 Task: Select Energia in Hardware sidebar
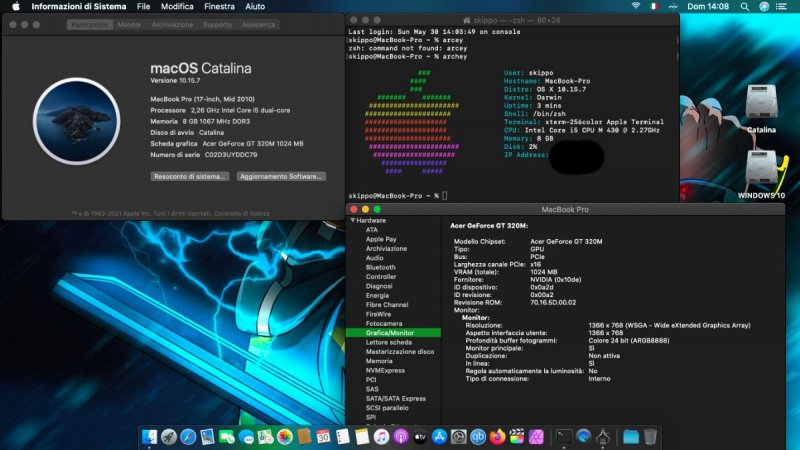coord(377,295)
